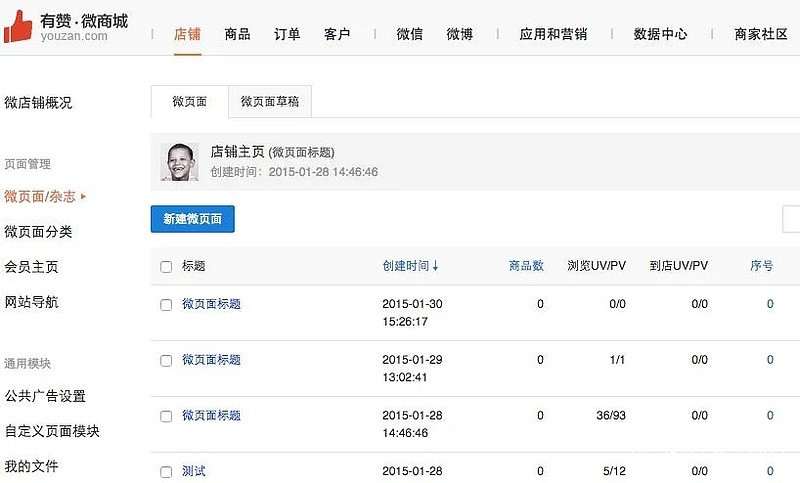800x483 pixels.
Task: Open the 客户 top menu
Action: (x=337, y=34)
